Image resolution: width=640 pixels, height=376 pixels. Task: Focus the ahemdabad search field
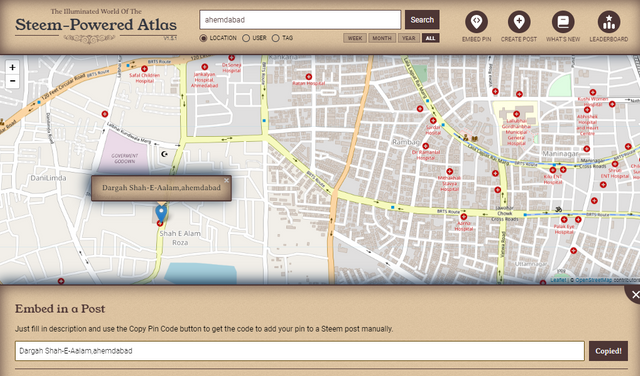(300, 20)
